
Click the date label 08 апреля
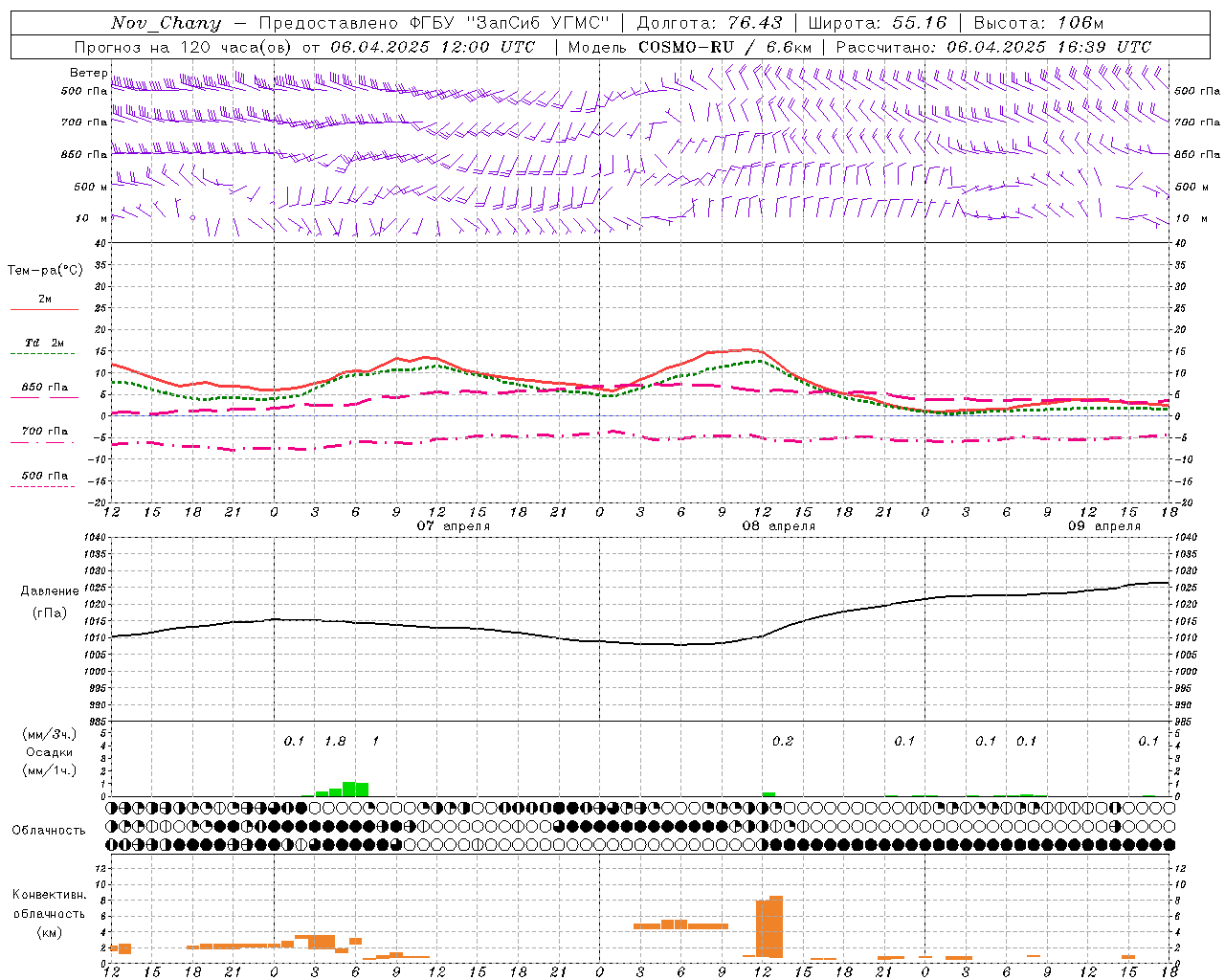click(779, 526)
